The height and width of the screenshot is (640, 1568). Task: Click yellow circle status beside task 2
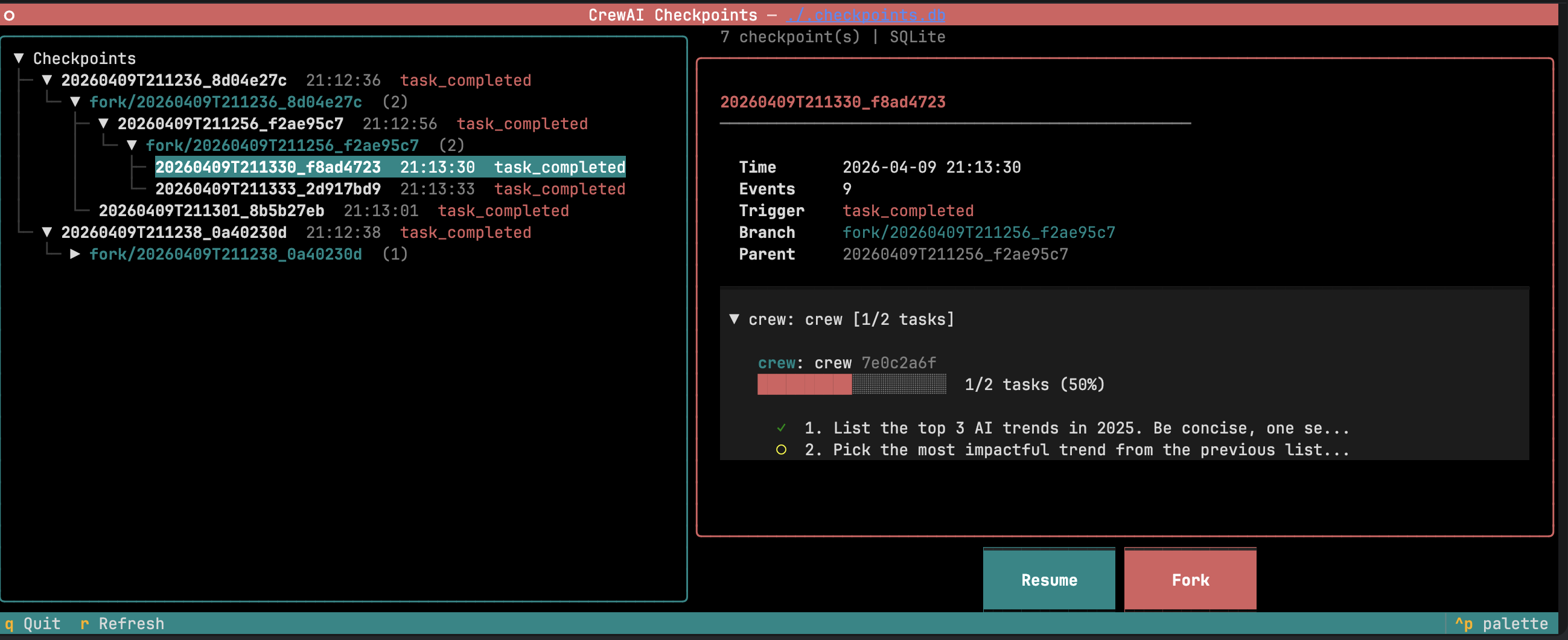pyautogui.click(x=782, y=450)
